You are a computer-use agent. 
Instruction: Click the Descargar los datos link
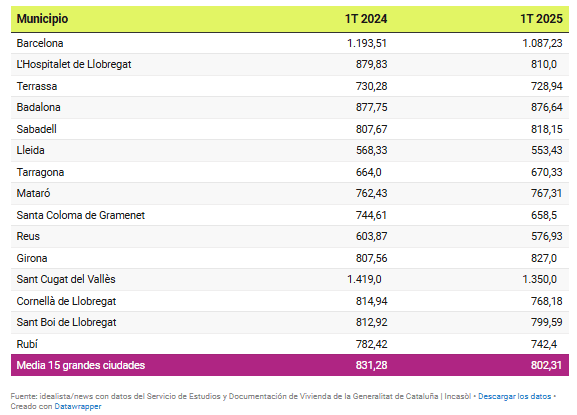tap(514, 397)
